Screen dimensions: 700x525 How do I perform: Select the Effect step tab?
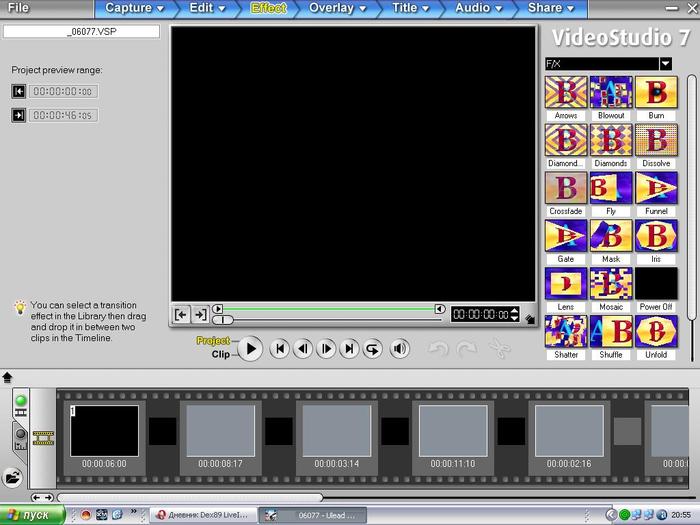tap(268, 8)
